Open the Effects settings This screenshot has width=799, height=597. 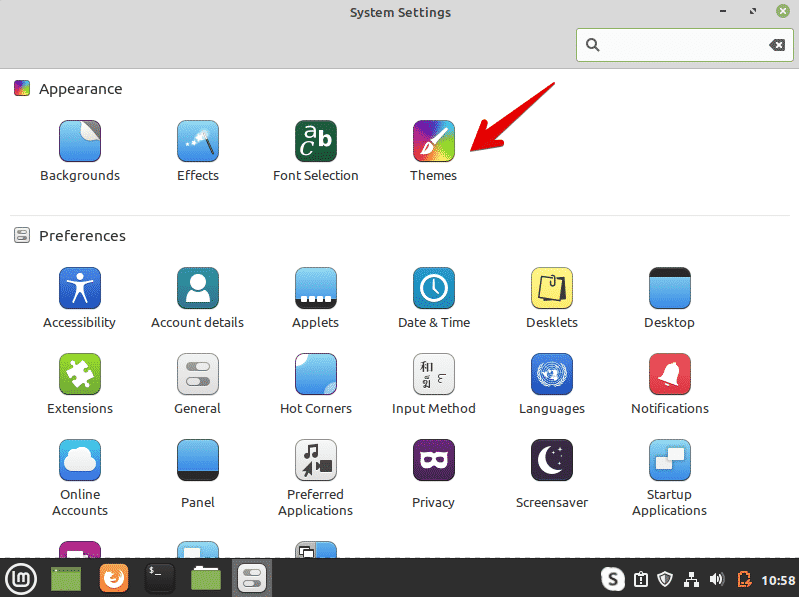pyautogui.click(x=198, y=151)
